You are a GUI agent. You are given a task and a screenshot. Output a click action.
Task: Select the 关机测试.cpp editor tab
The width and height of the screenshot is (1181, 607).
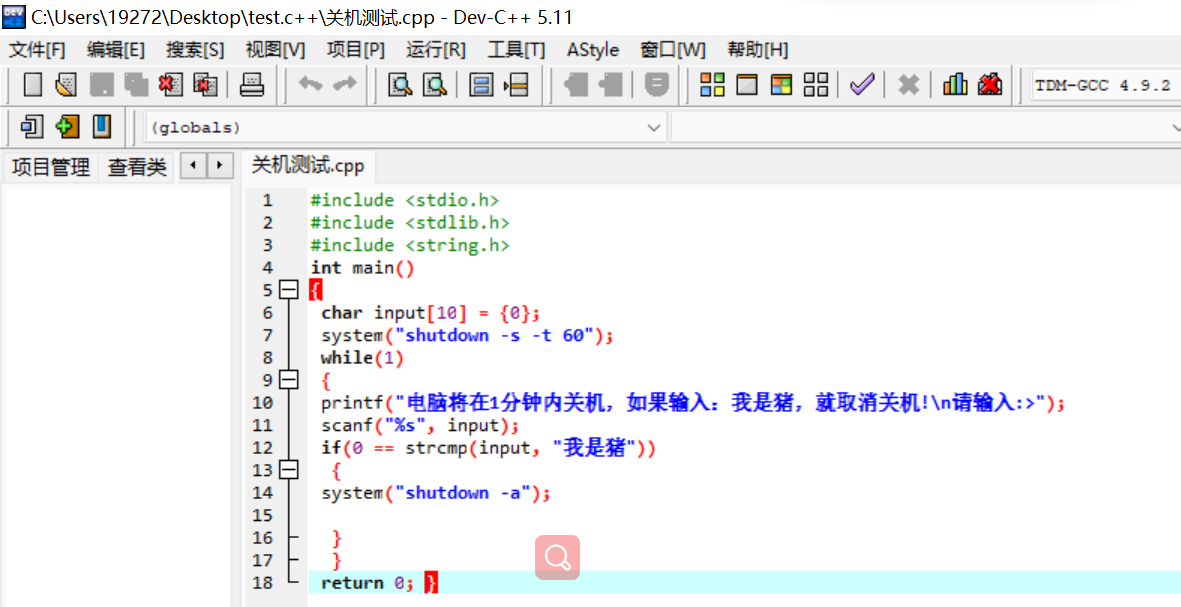coord(305,166)
